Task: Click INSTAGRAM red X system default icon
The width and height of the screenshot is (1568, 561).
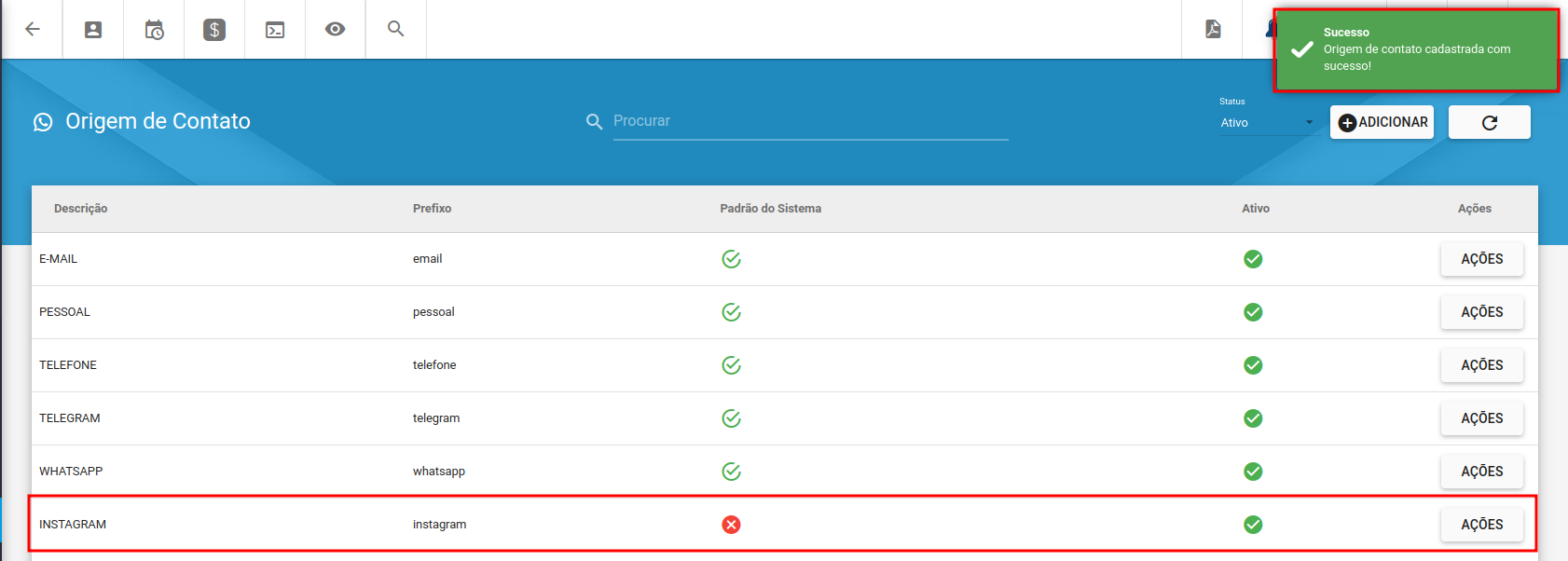Action: pos(731,525)
